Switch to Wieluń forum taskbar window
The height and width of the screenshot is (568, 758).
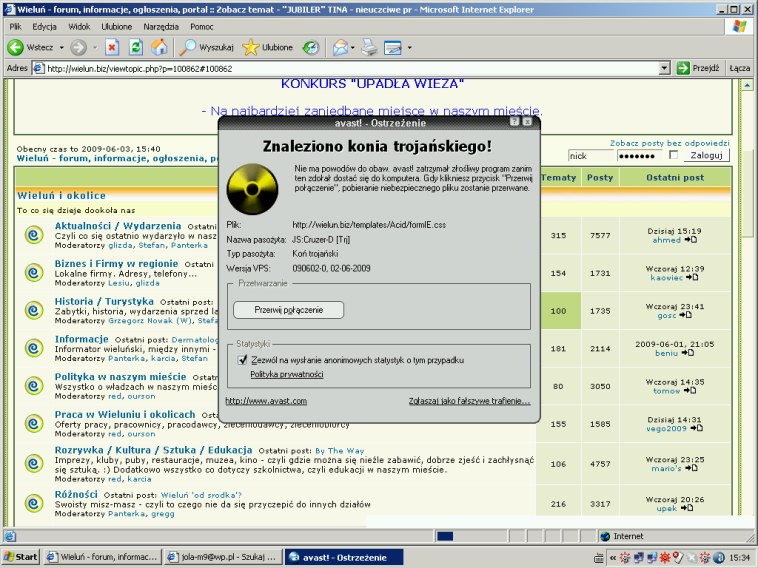(102, 557)
